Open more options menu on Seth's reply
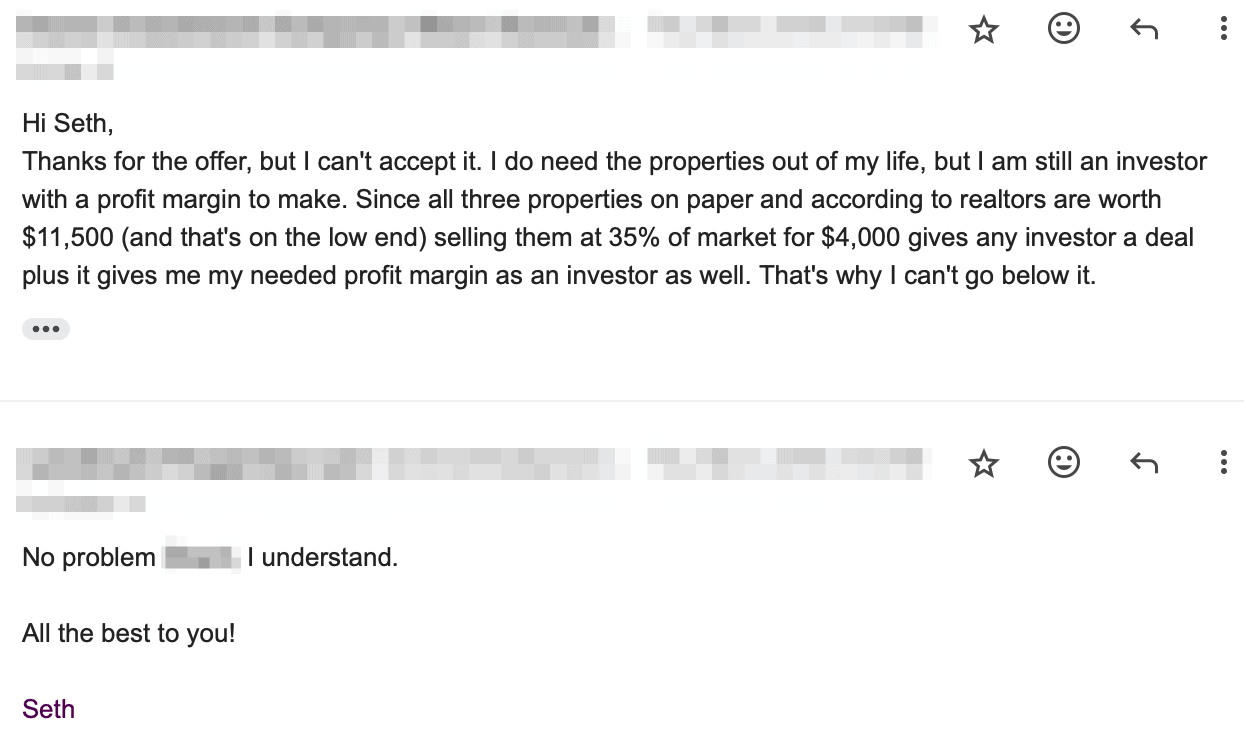This screenshot has height=736, width=1246. (x=1223, y=462)
